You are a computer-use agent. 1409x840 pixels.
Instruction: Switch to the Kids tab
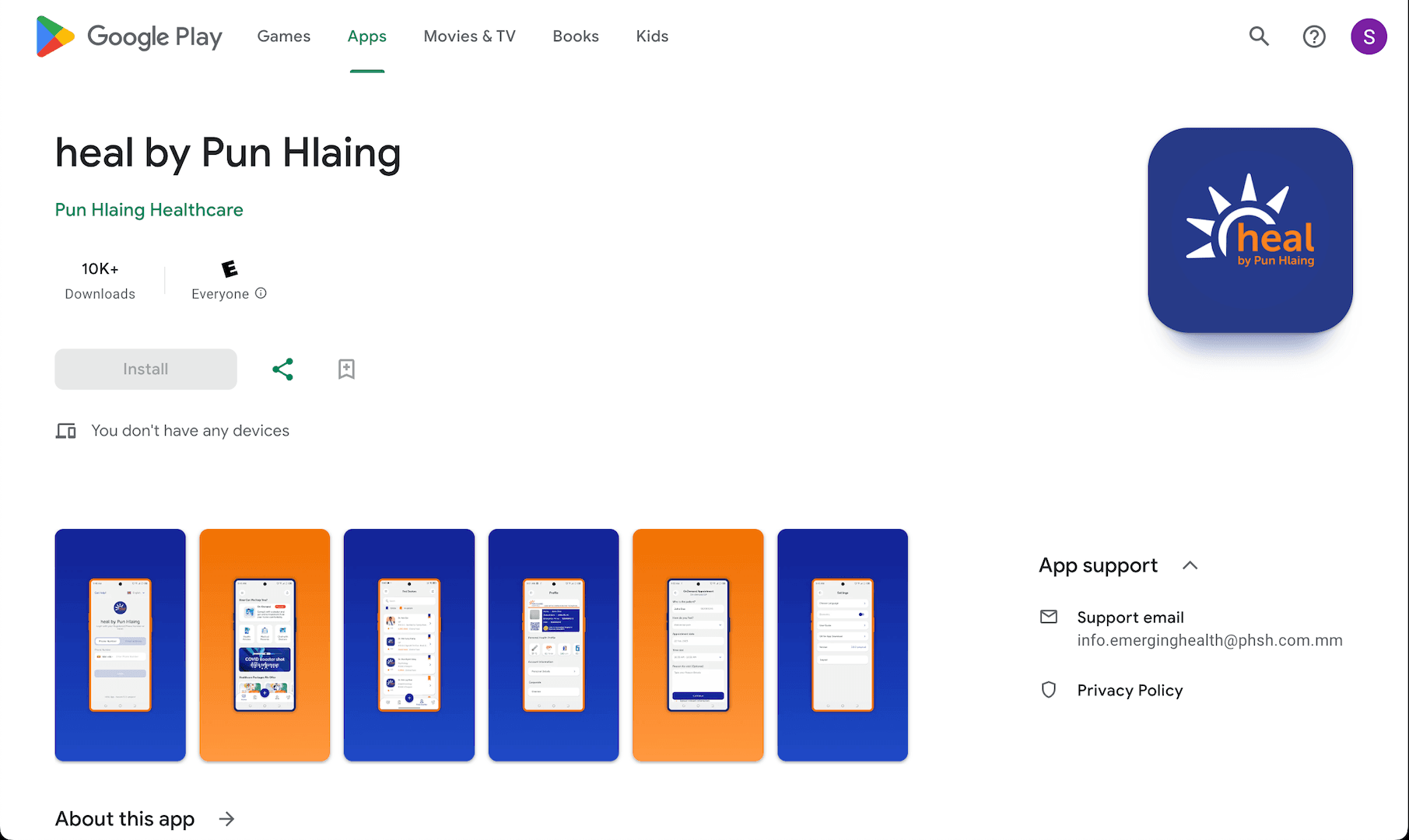[652, 37]
